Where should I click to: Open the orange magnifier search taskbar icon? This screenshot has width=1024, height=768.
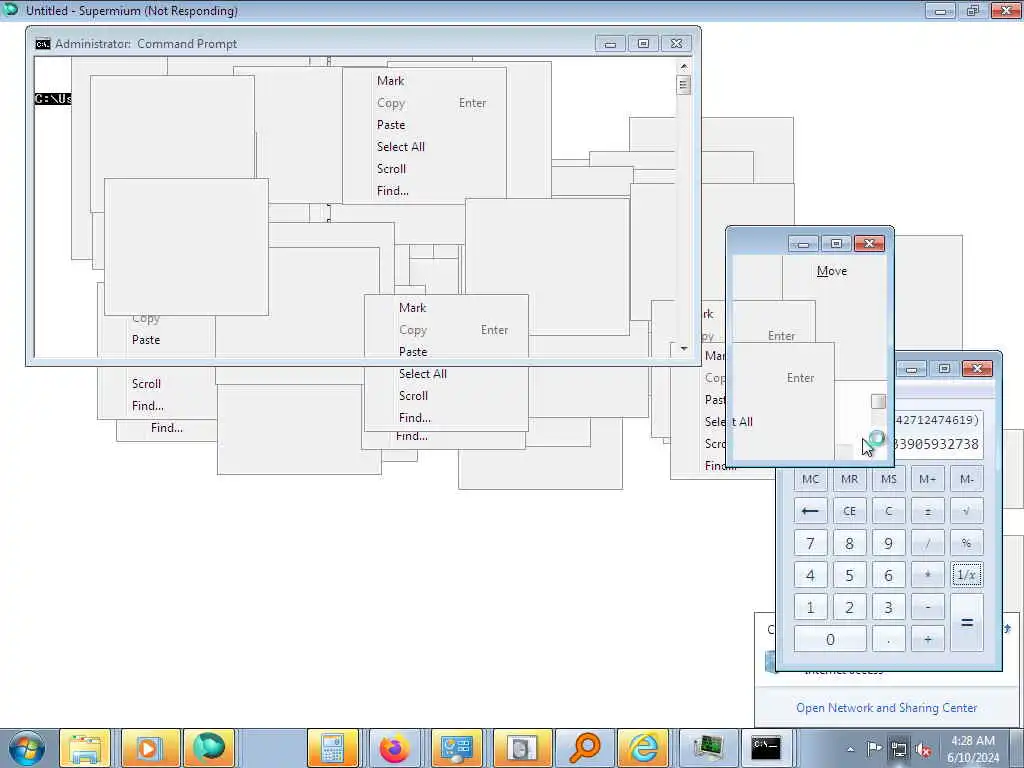click(x=584, y=748)
